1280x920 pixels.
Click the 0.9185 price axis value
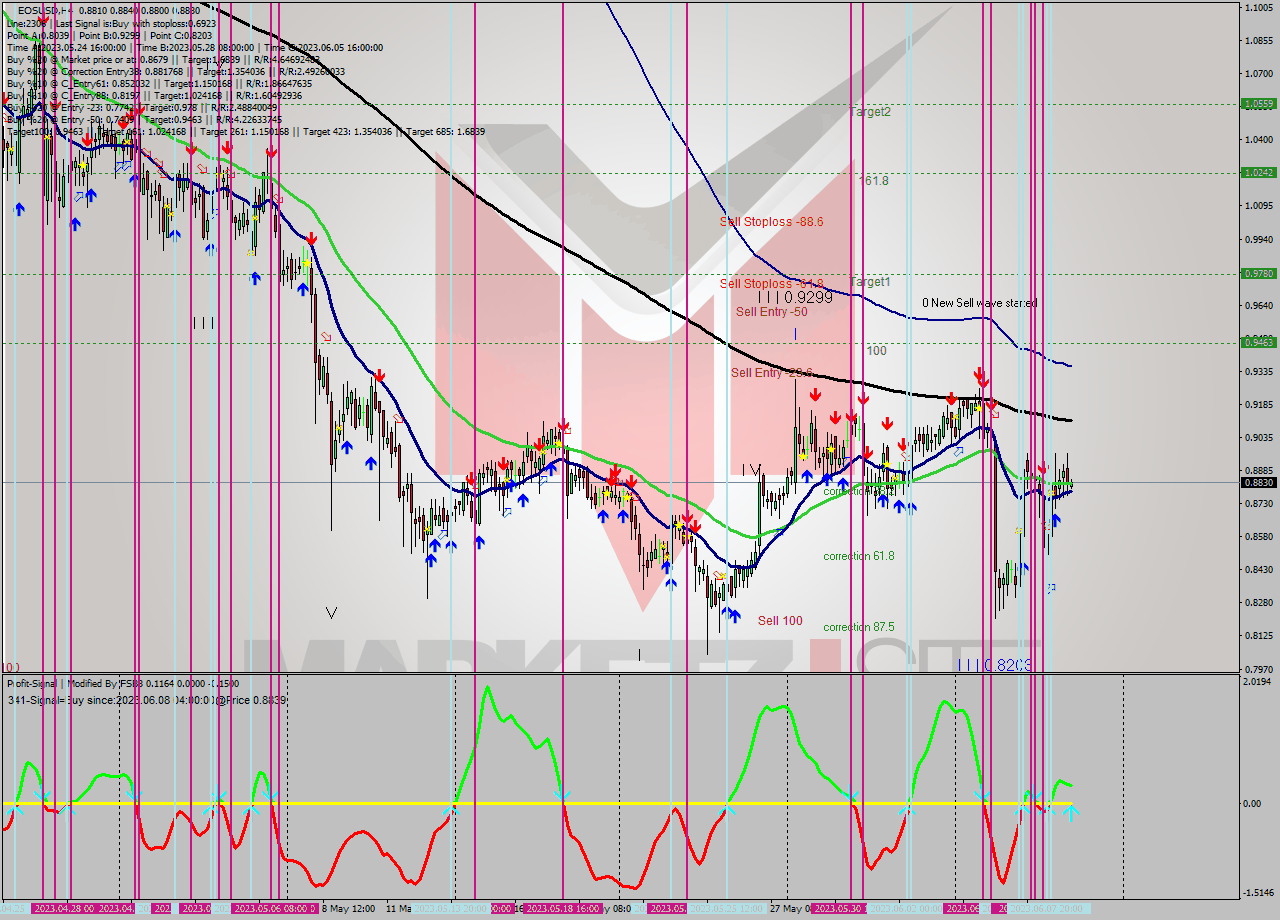pos(1258,404)
